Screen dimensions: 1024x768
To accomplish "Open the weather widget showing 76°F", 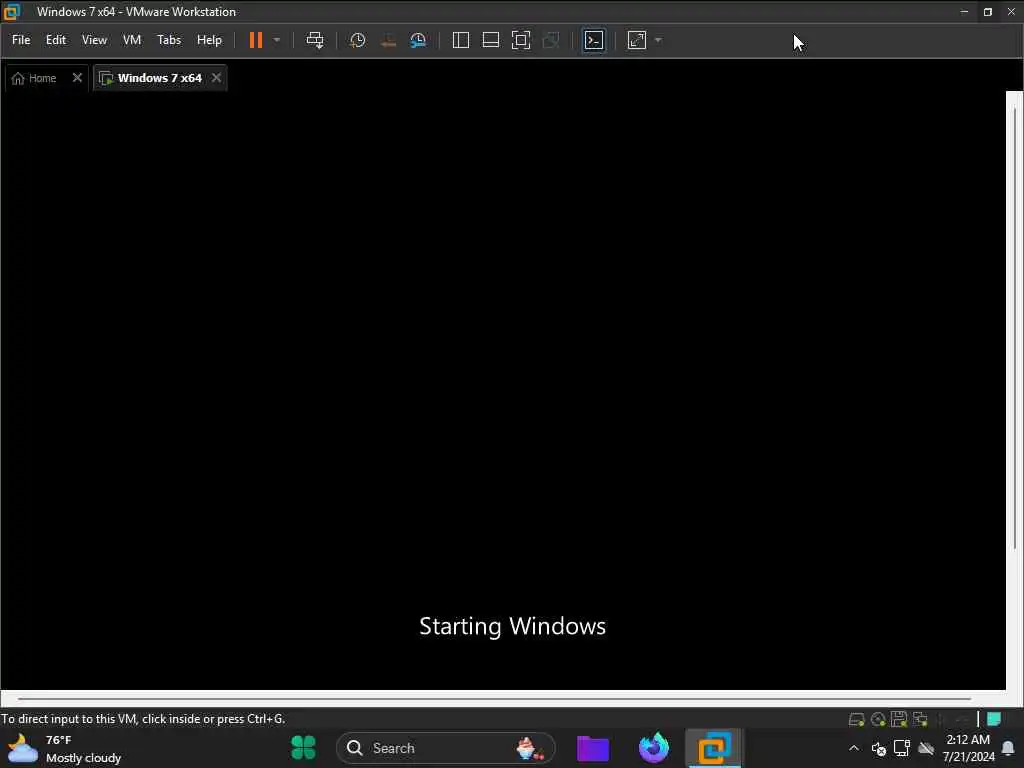I will click(64, 748).
